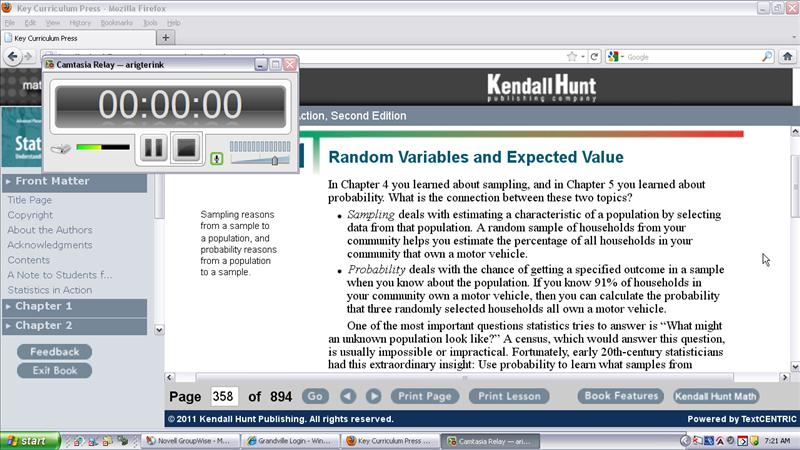This screenshot has height=450, width=800.
Task: Click the Feedback button
Action: click(x=55, y=352)
